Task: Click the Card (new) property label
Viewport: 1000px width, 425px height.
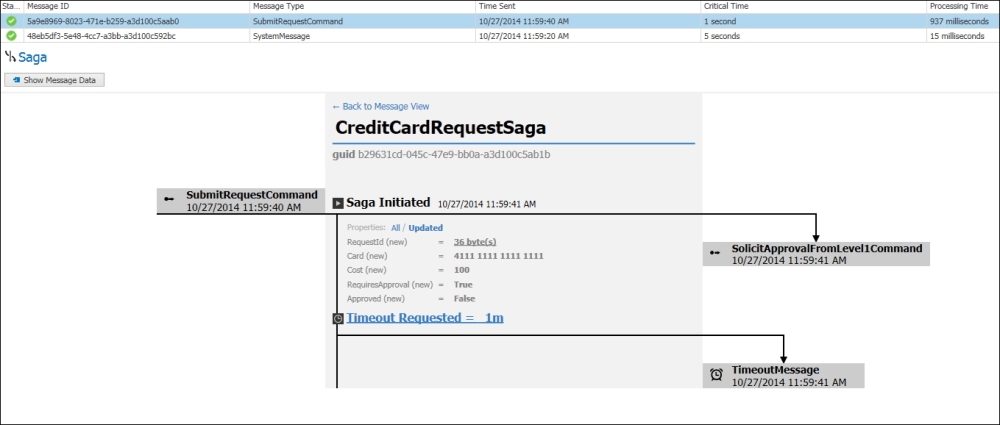Action: pos(367,256)
